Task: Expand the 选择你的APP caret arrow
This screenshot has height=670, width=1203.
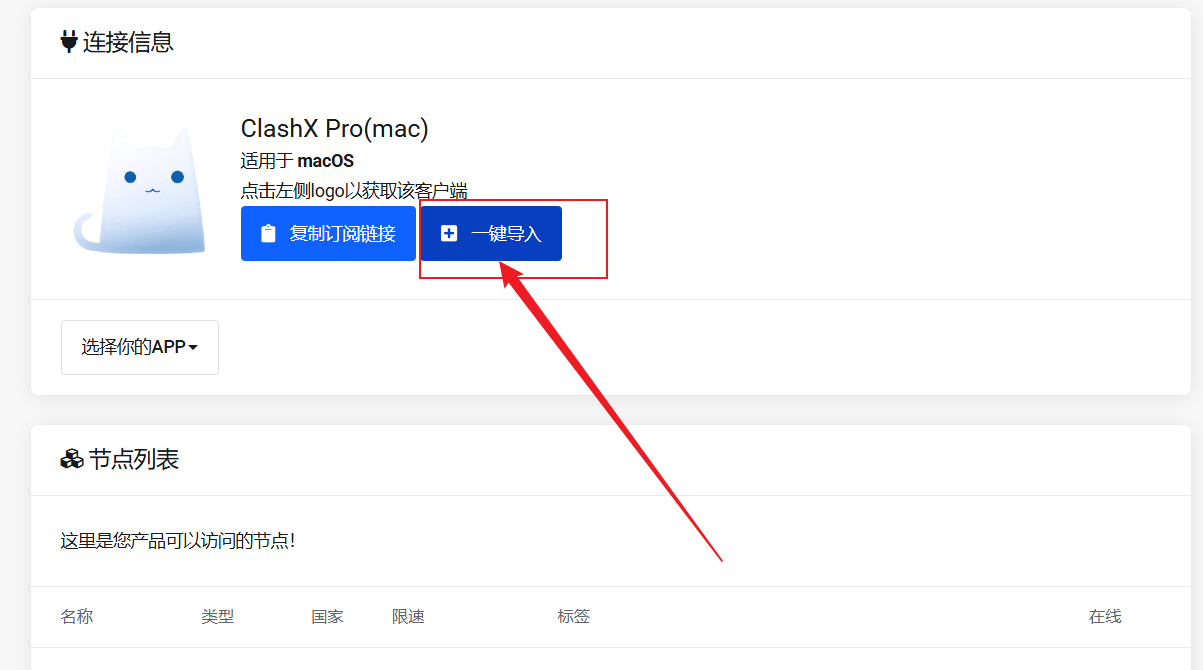Action: coord(193,348)
